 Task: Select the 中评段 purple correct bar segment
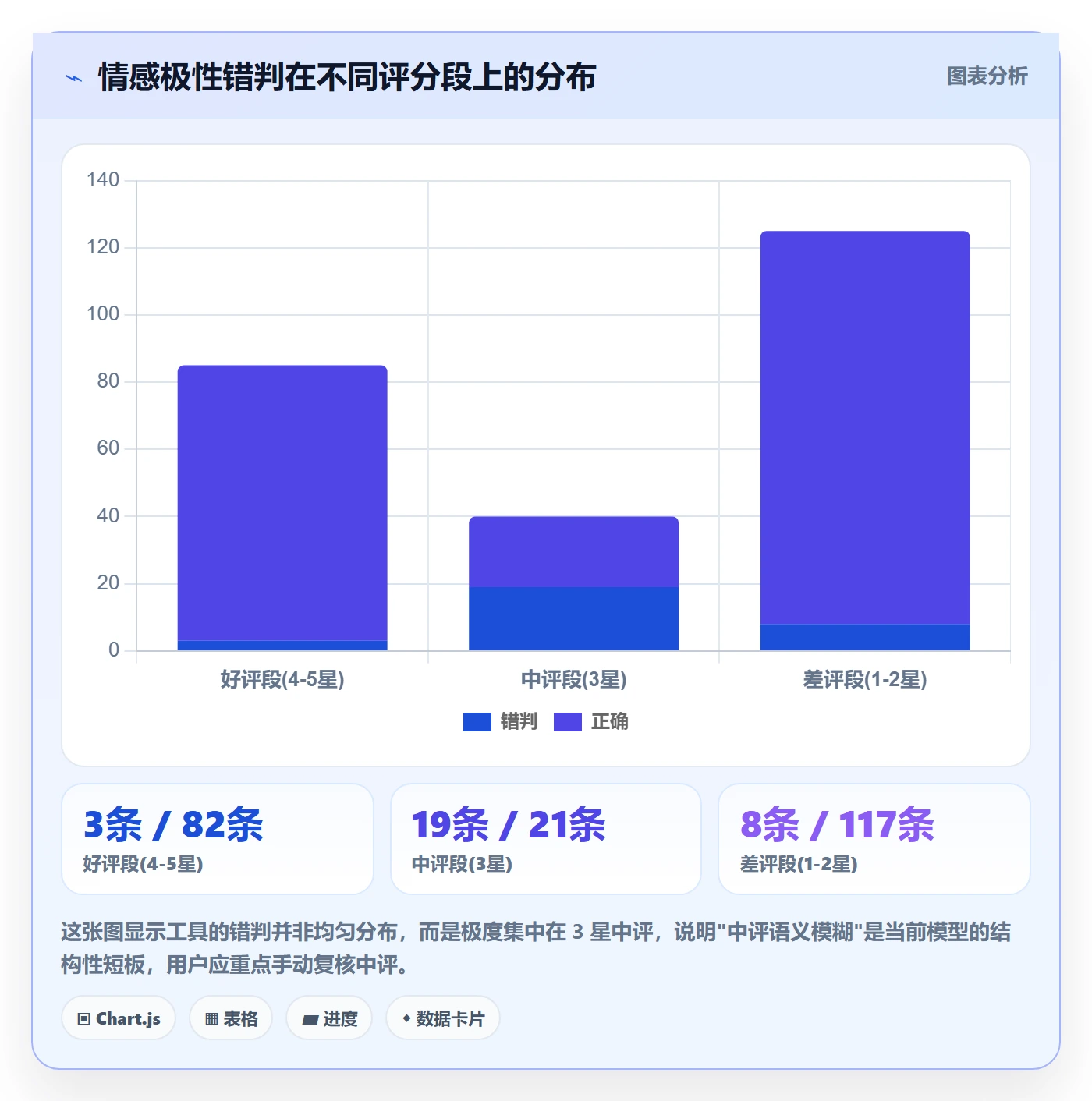pos(573,551)
